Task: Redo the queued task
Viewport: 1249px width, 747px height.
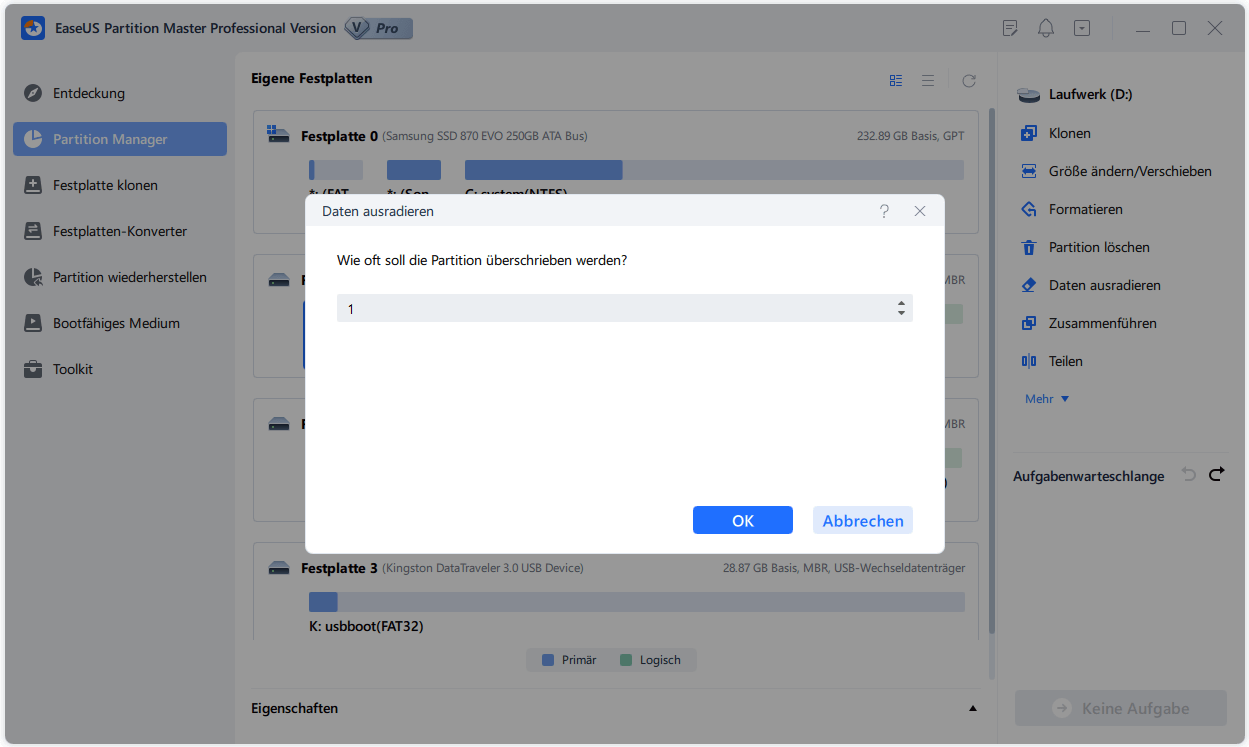Action: click(1217, 474)
